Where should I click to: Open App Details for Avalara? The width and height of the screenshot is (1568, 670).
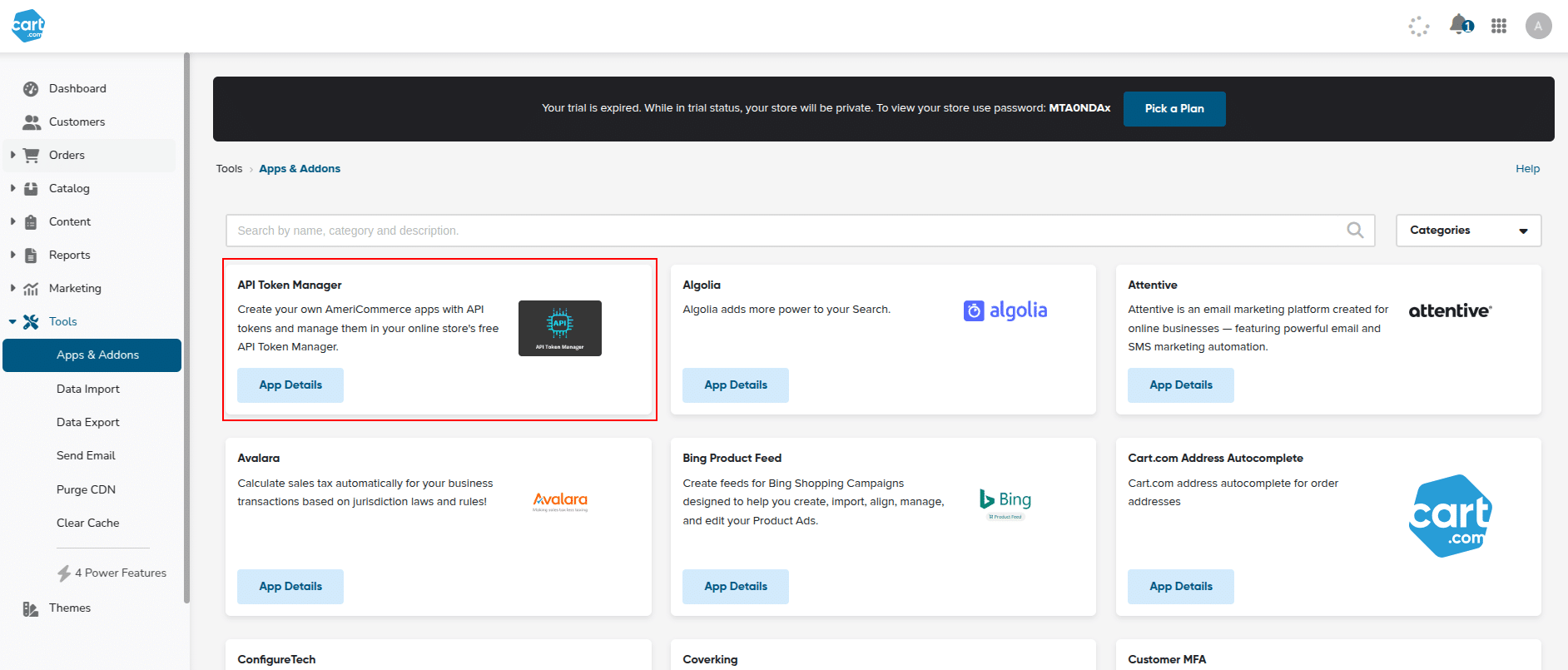point(290,587)
